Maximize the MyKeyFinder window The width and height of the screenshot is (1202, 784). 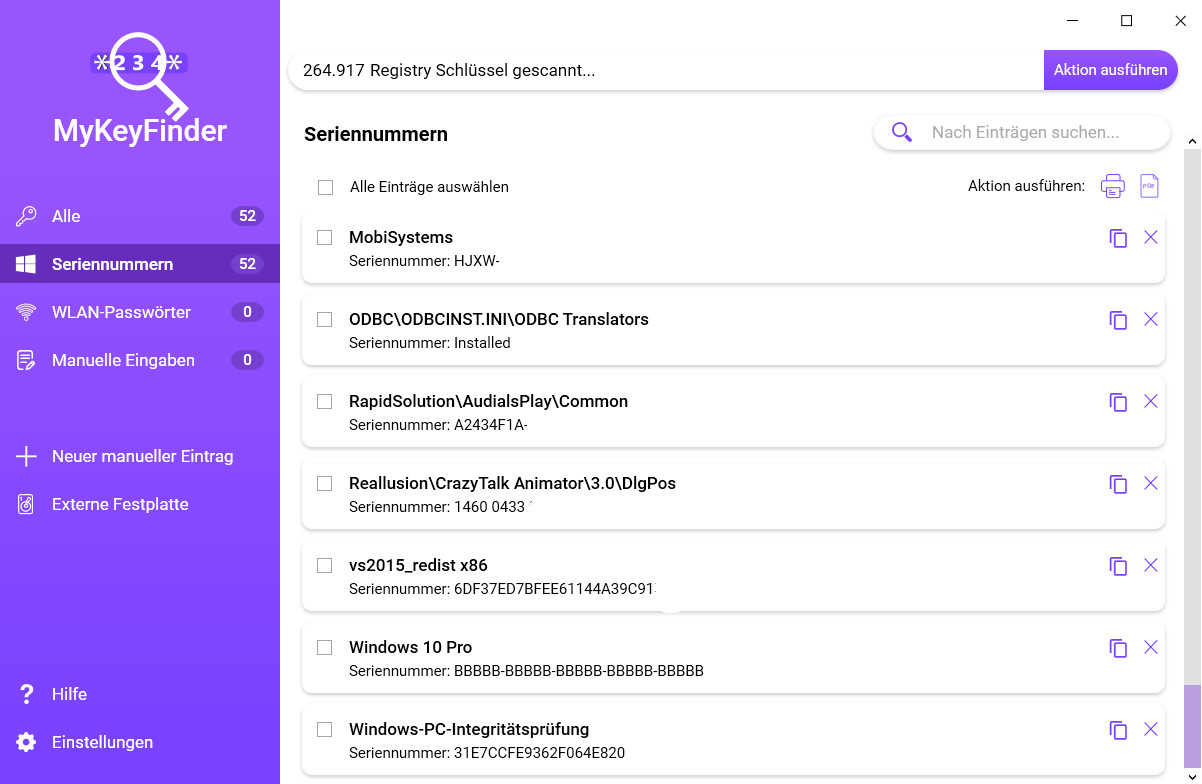pyautogui.click(x=1127, y=20)
